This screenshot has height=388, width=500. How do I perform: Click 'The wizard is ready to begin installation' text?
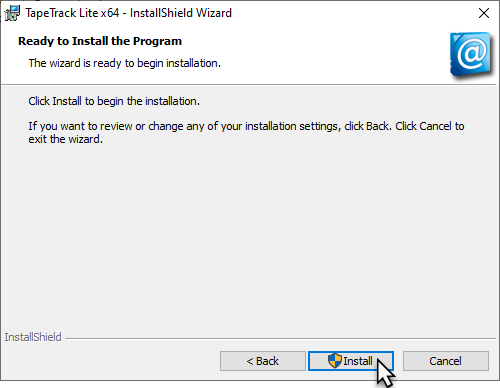click(x=125, y=63)
